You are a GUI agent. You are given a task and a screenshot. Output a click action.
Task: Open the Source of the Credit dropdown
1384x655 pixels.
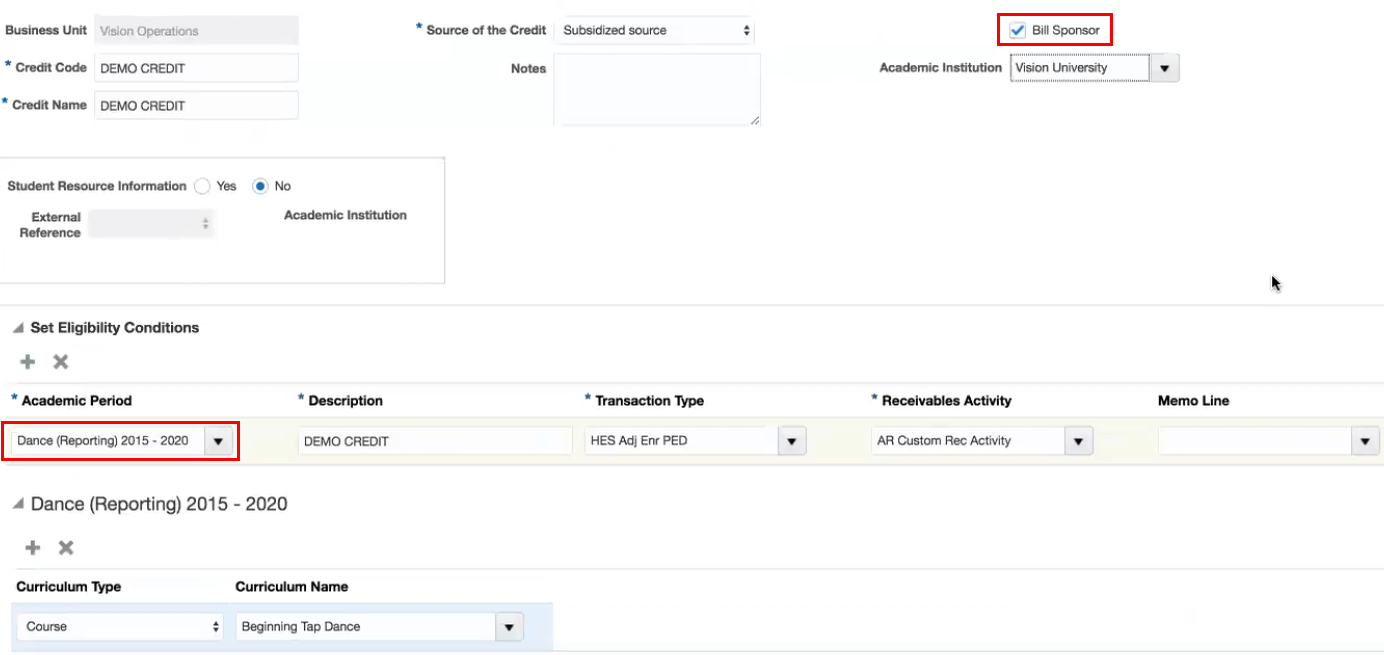tap(655, 31)
